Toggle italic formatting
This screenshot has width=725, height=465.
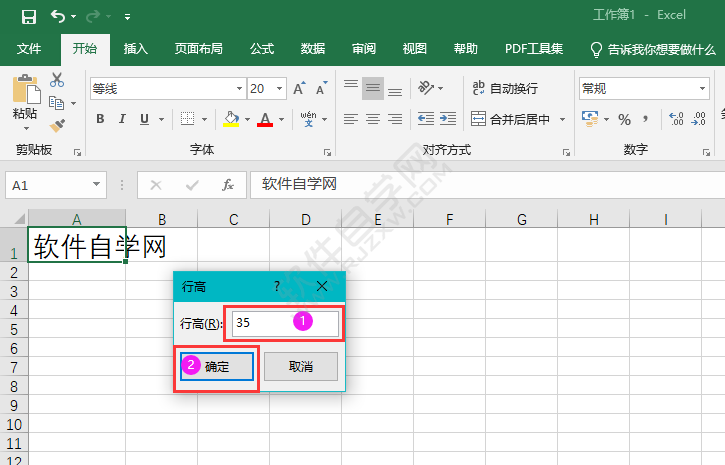122,119
